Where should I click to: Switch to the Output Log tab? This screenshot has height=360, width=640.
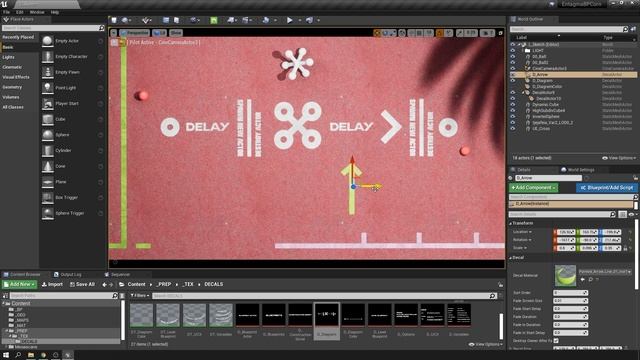[x=68, y=275]
